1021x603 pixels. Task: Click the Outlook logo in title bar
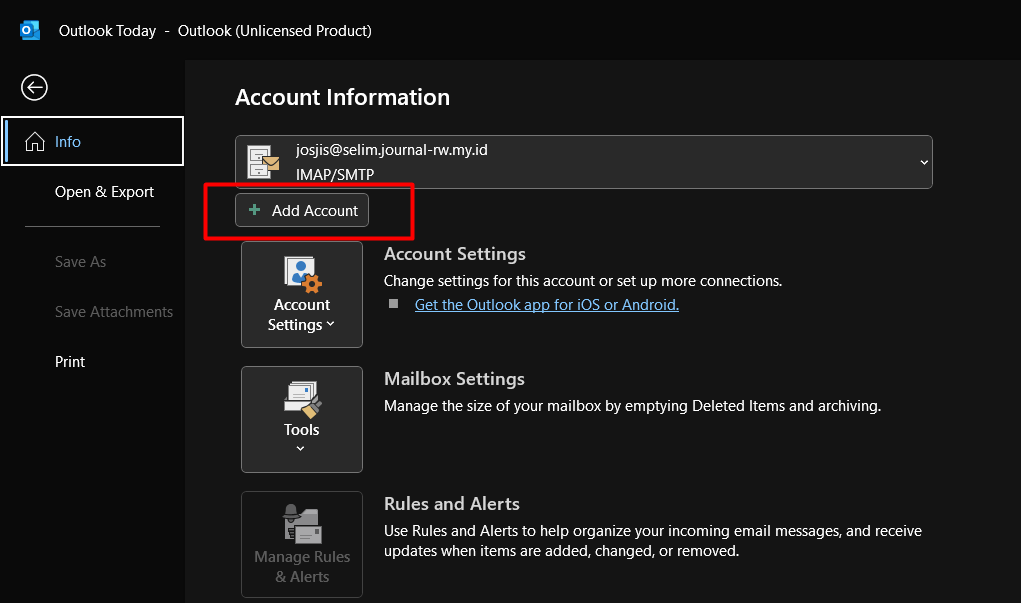pos(30,31)
